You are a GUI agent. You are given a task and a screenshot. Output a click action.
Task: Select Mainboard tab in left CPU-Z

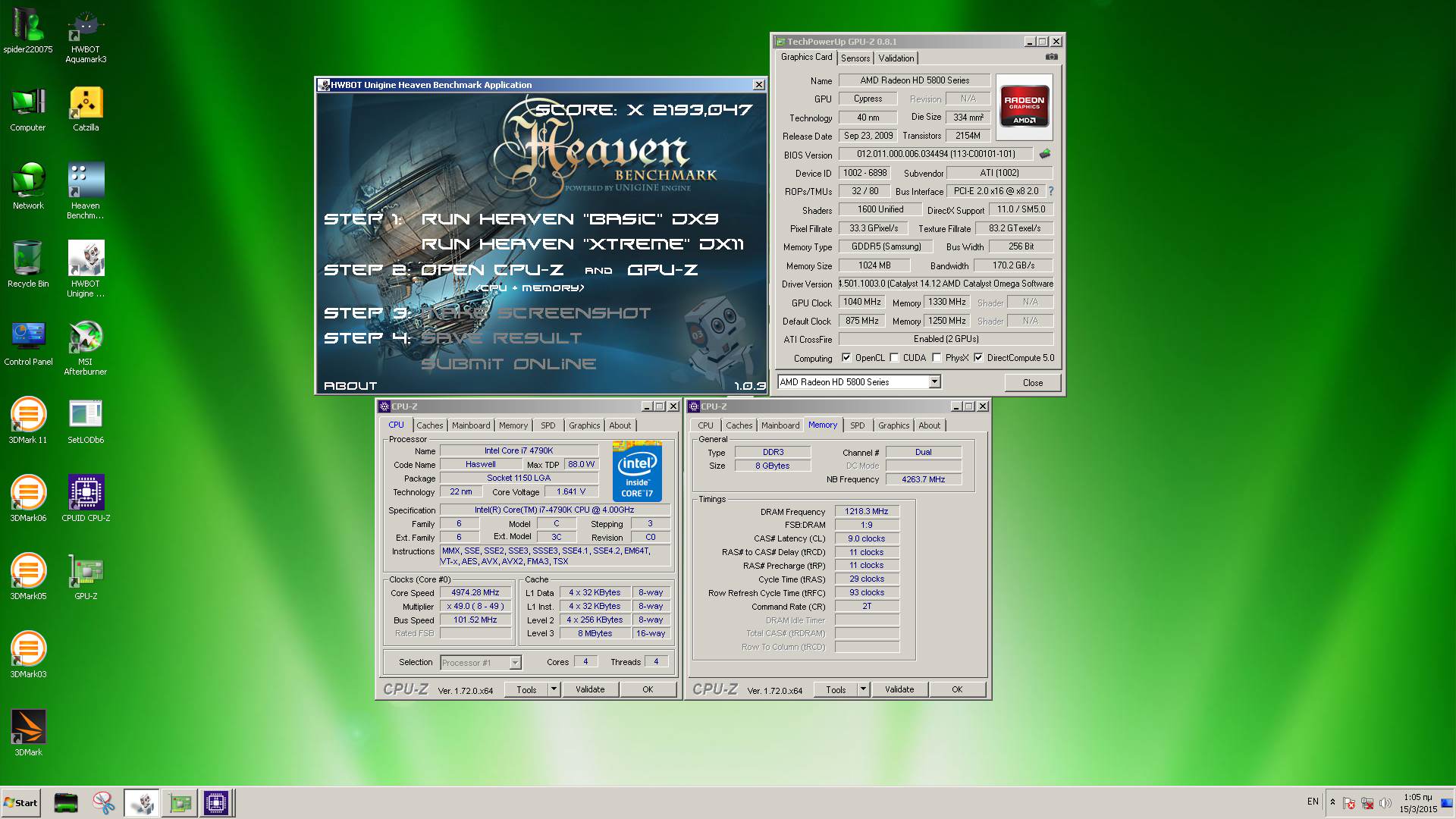[471, 425]
